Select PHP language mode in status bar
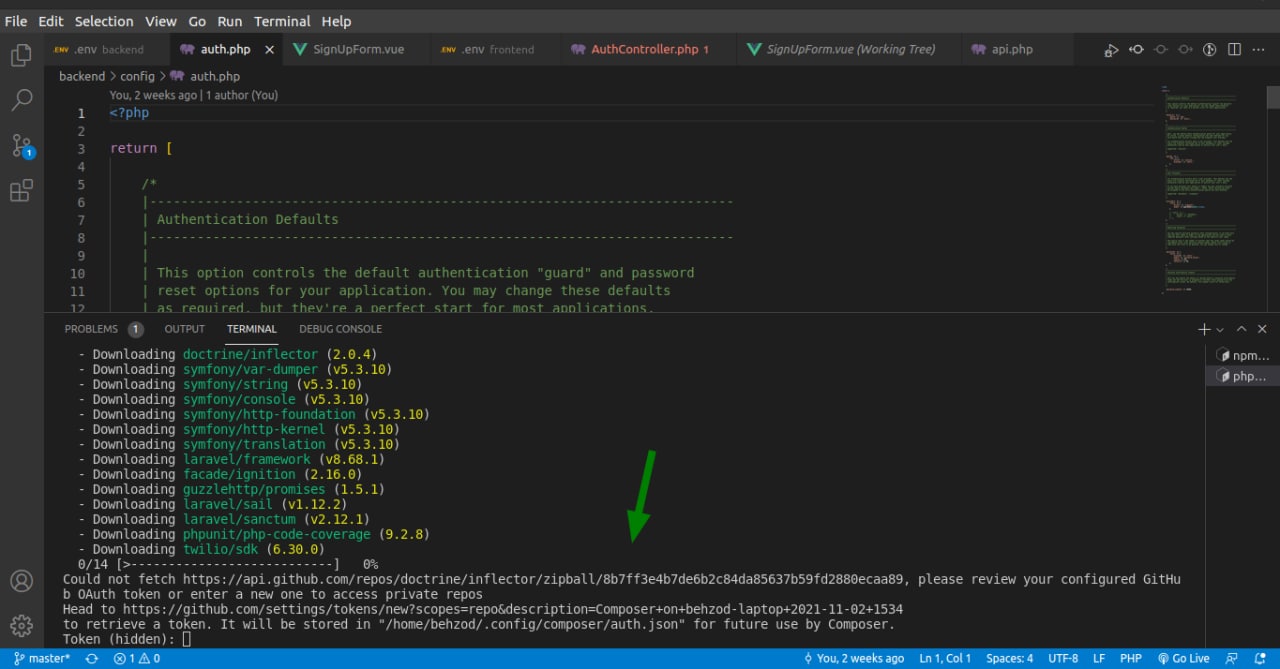 pos(1131,659)
